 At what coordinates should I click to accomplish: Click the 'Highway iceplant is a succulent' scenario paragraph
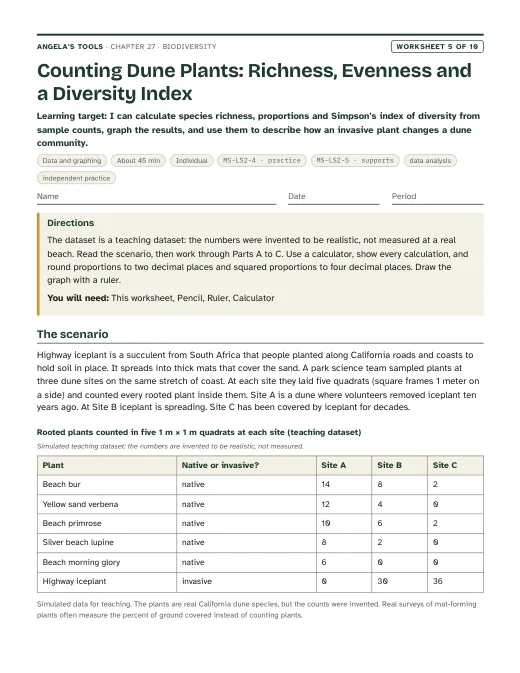[x=258, y=381]
